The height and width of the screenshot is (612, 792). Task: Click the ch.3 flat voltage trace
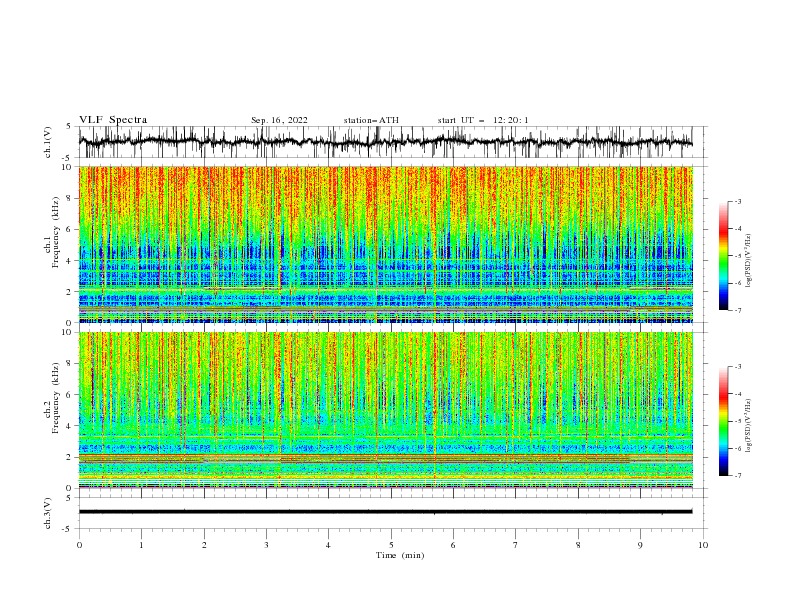[x=386, y=512]
